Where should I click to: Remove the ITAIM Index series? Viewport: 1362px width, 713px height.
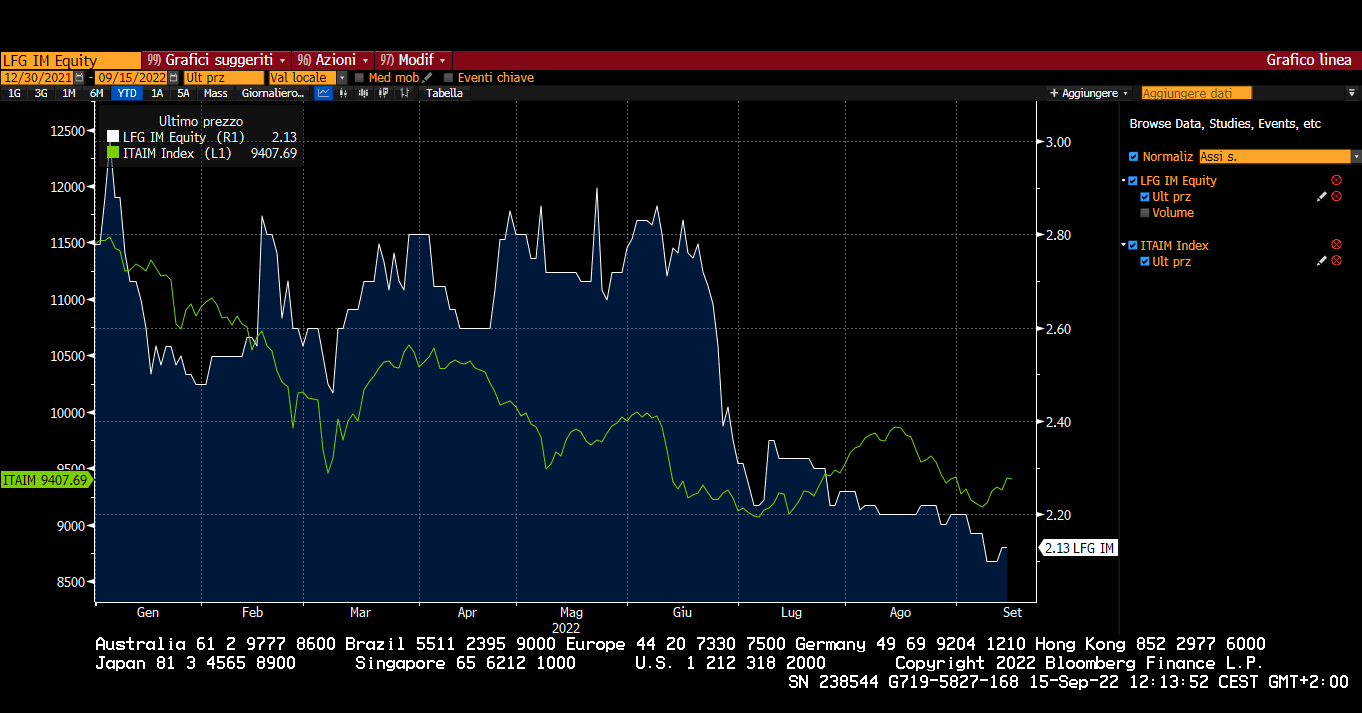pos(1336,245)
